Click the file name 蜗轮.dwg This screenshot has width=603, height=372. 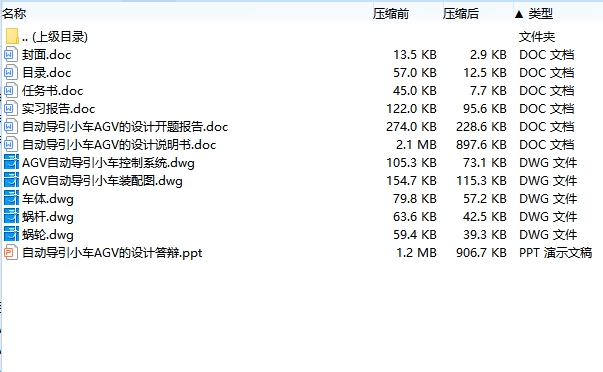[48, 235]
